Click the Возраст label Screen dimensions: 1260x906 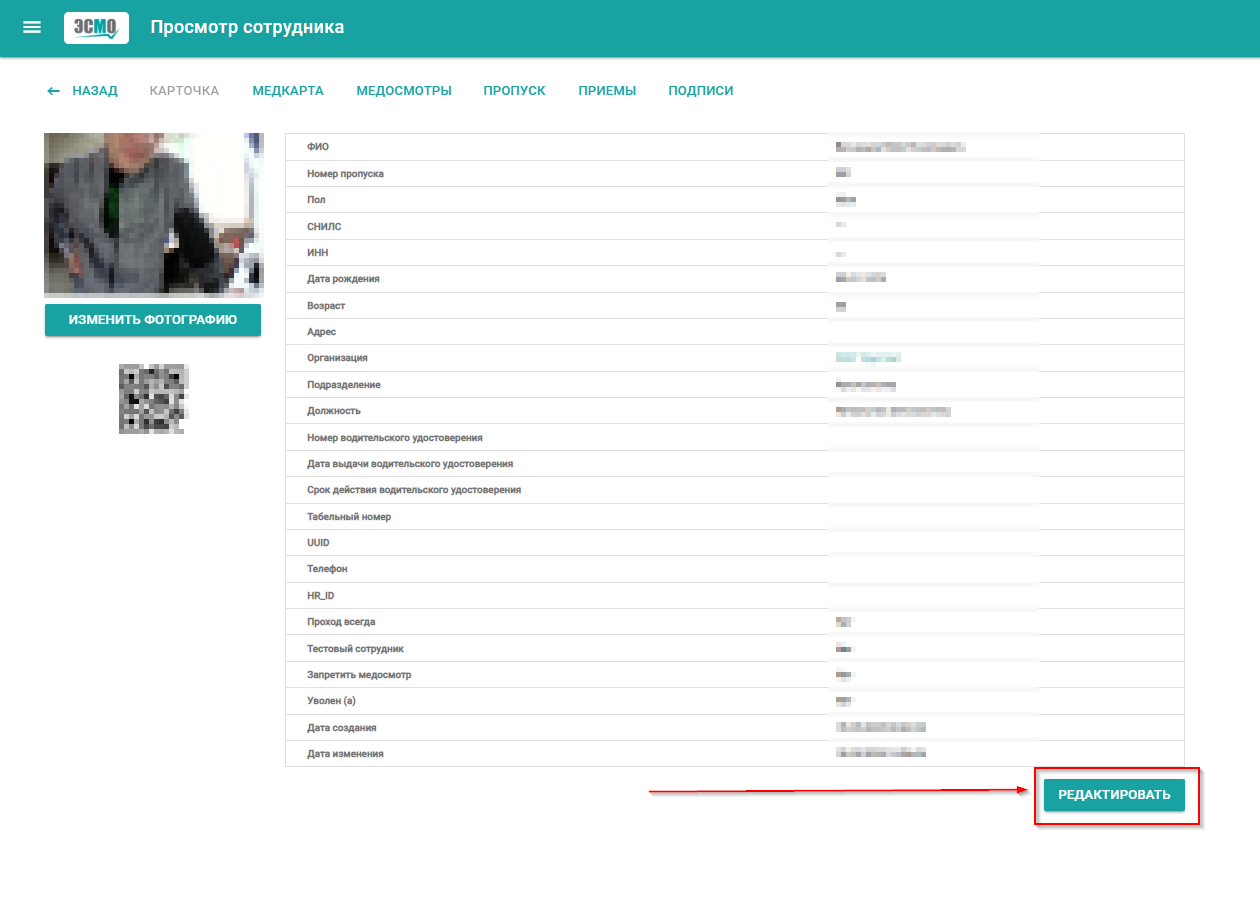pyautogui.click(x=326, y=306)
